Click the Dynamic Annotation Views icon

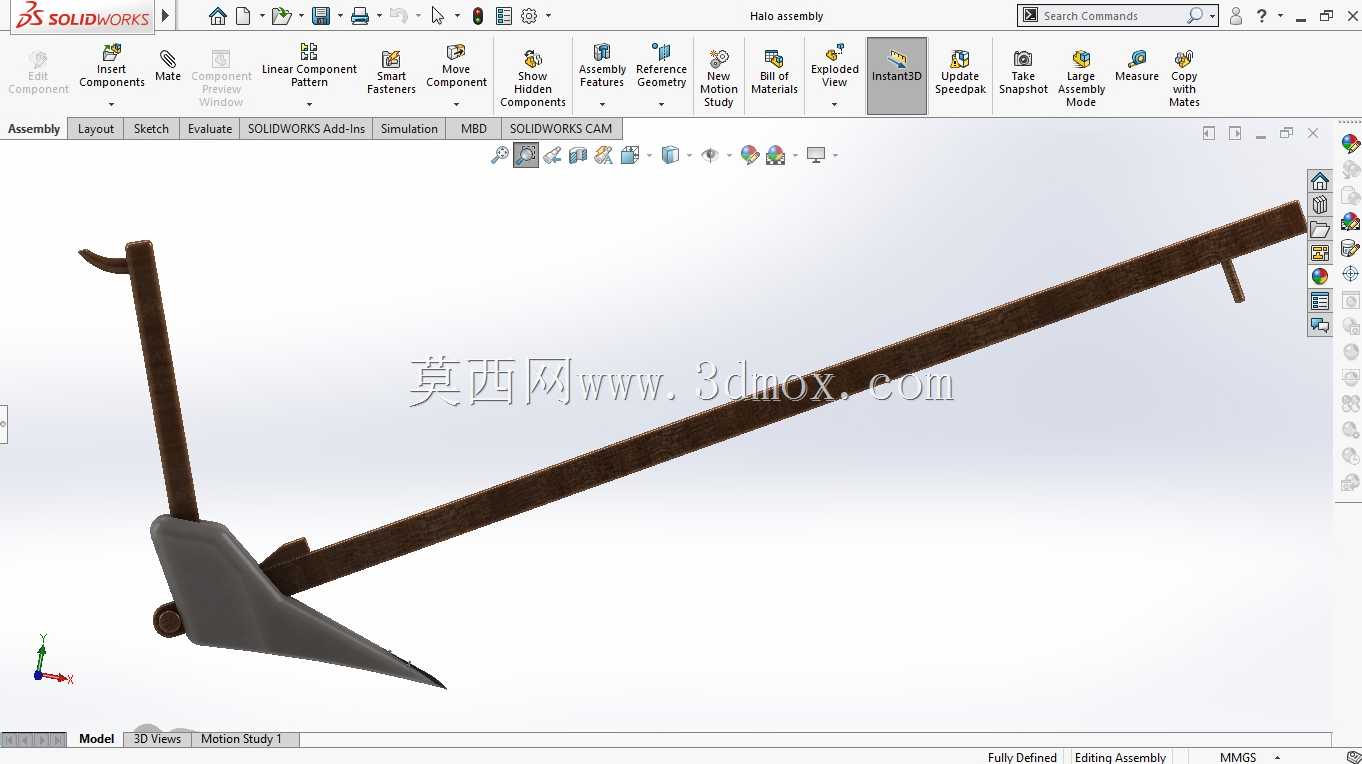(x=603, y=155)
